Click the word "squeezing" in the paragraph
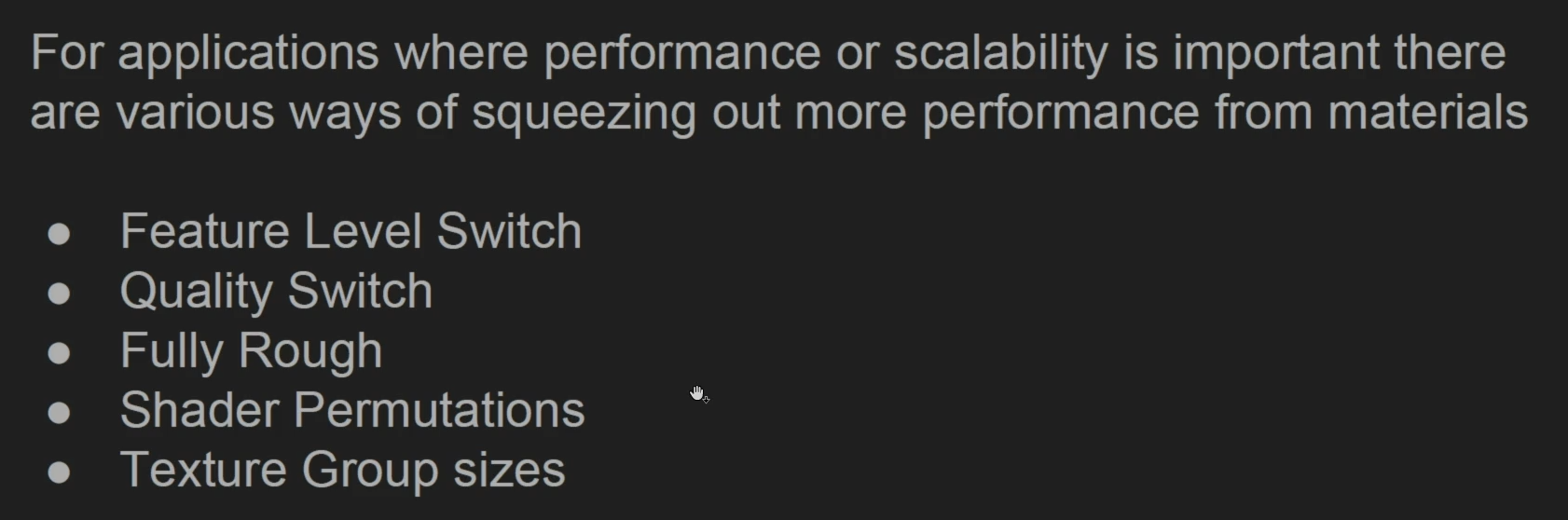 click(584, 114)
